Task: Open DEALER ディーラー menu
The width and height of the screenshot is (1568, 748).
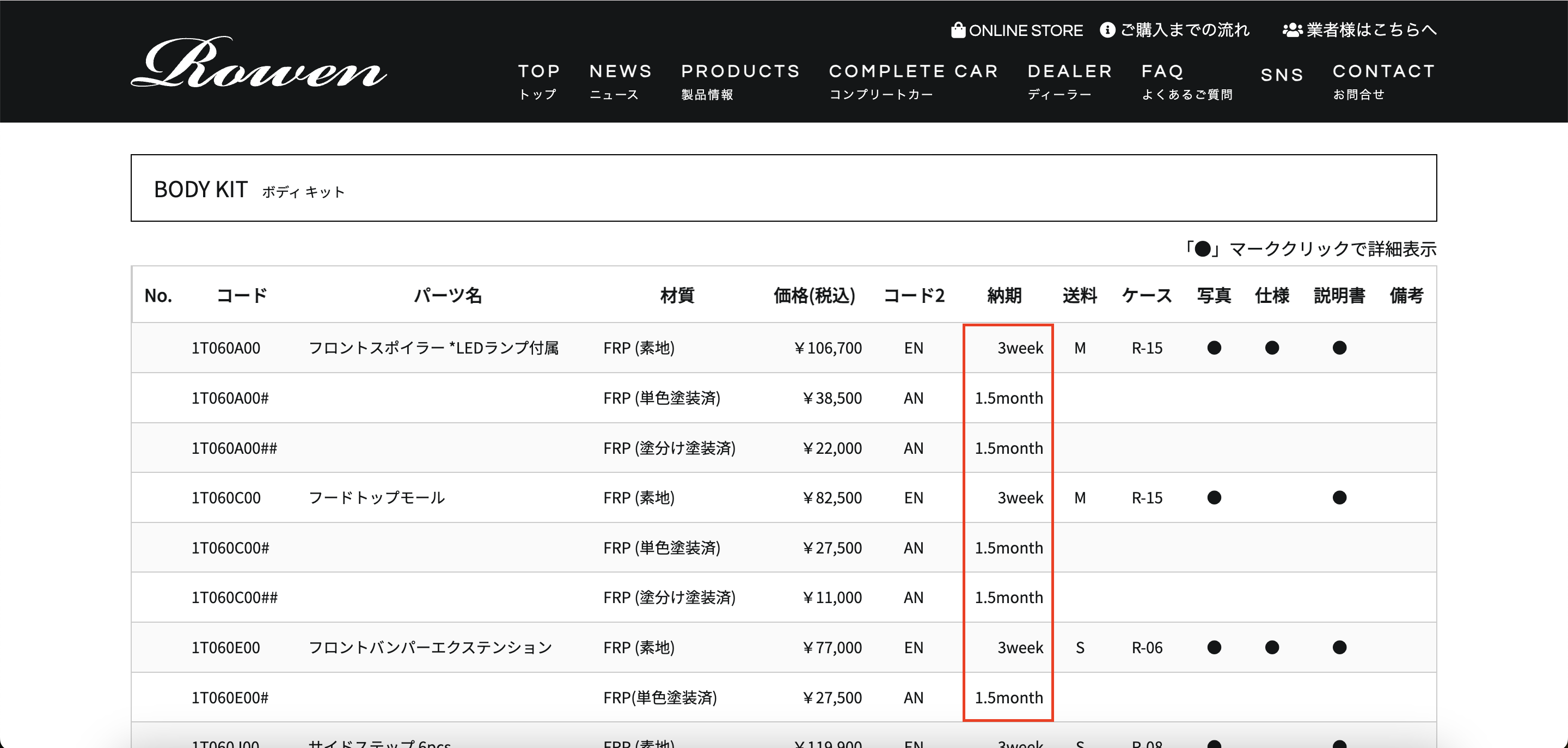Action: tap(1070, 82)
